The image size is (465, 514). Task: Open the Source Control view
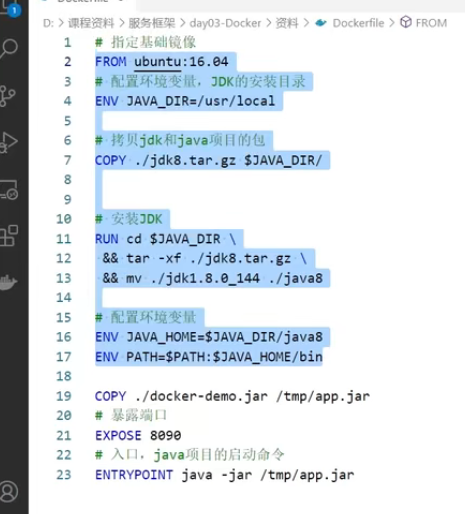click(x=7, y=96)
